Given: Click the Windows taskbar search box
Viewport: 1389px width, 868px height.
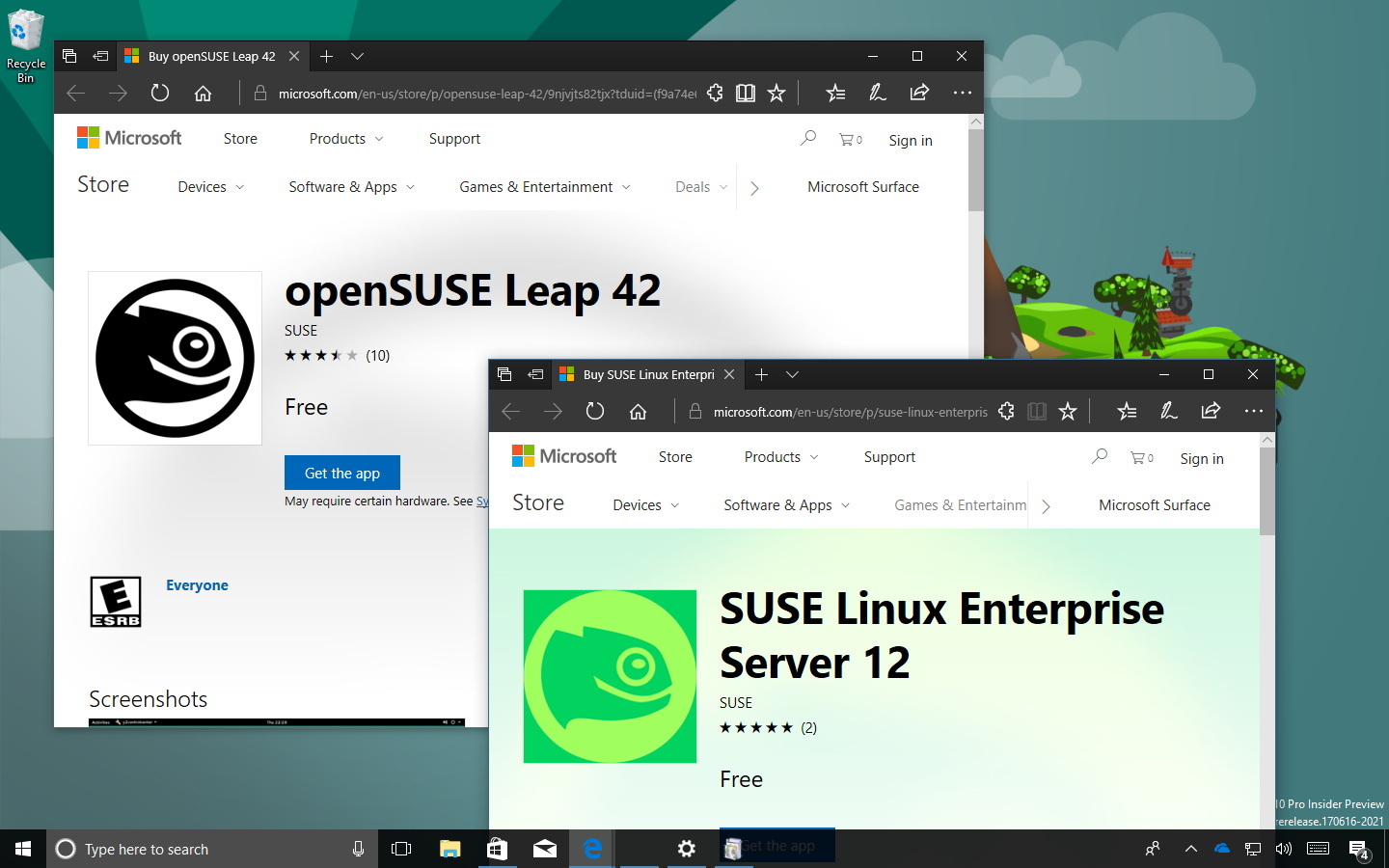Looking at the screenshot, I should (212, 849).
